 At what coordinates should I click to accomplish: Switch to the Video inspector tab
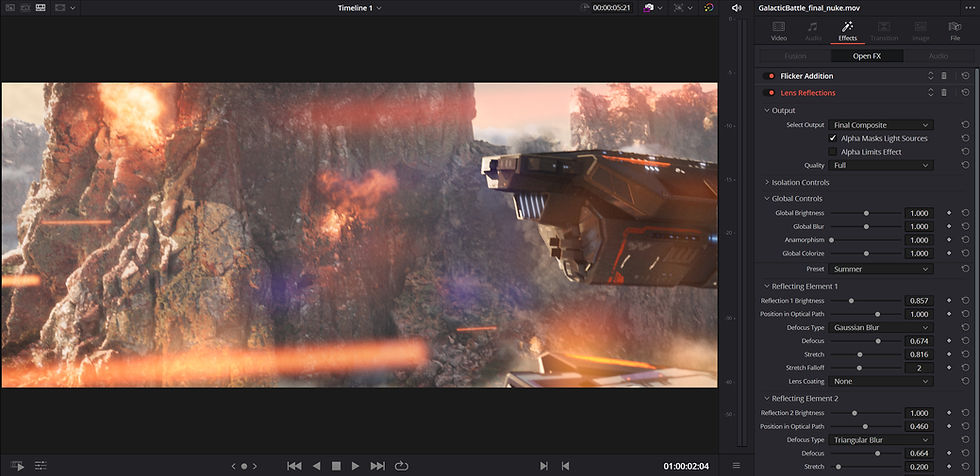[x=779, y=31]
